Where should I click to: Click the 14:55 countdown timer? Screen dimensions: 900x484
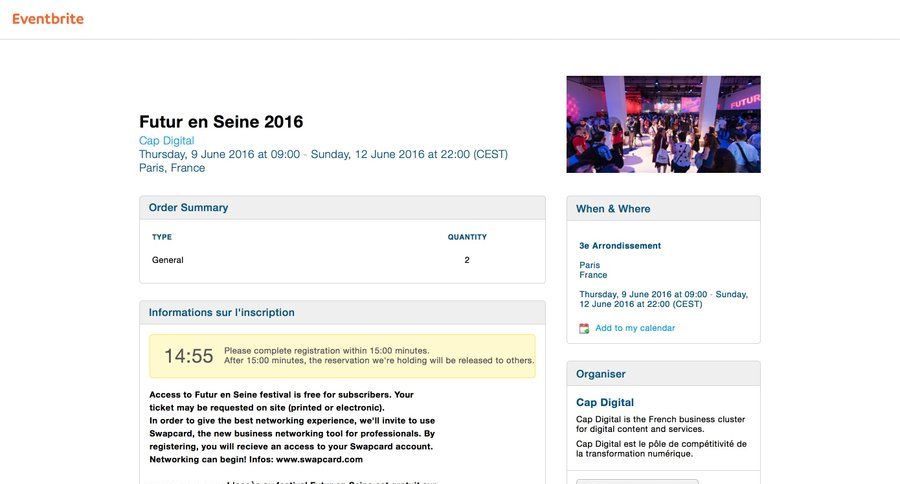pos(188,356)
